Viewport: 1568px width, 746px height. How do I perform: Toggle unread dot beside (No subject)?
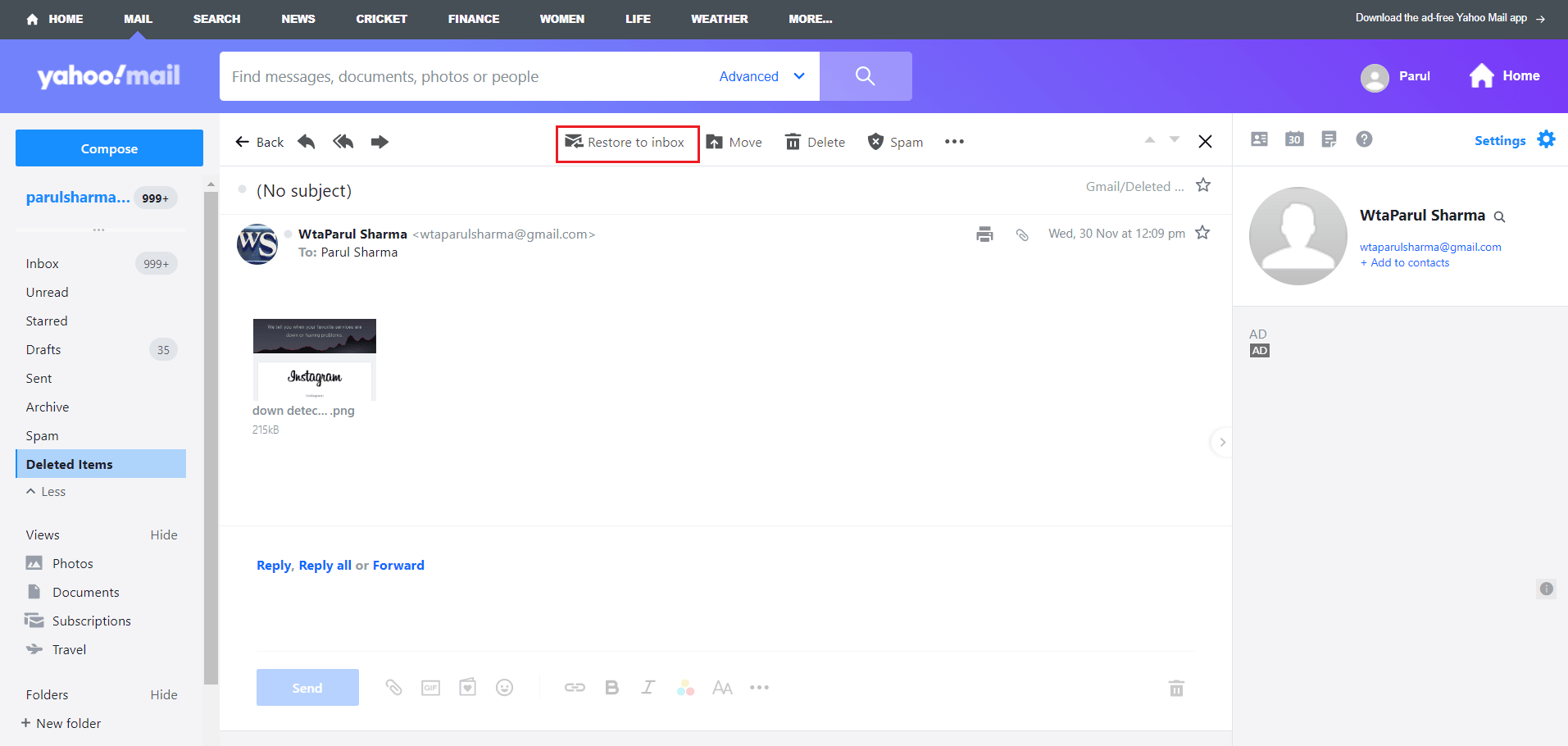(242, 189)
